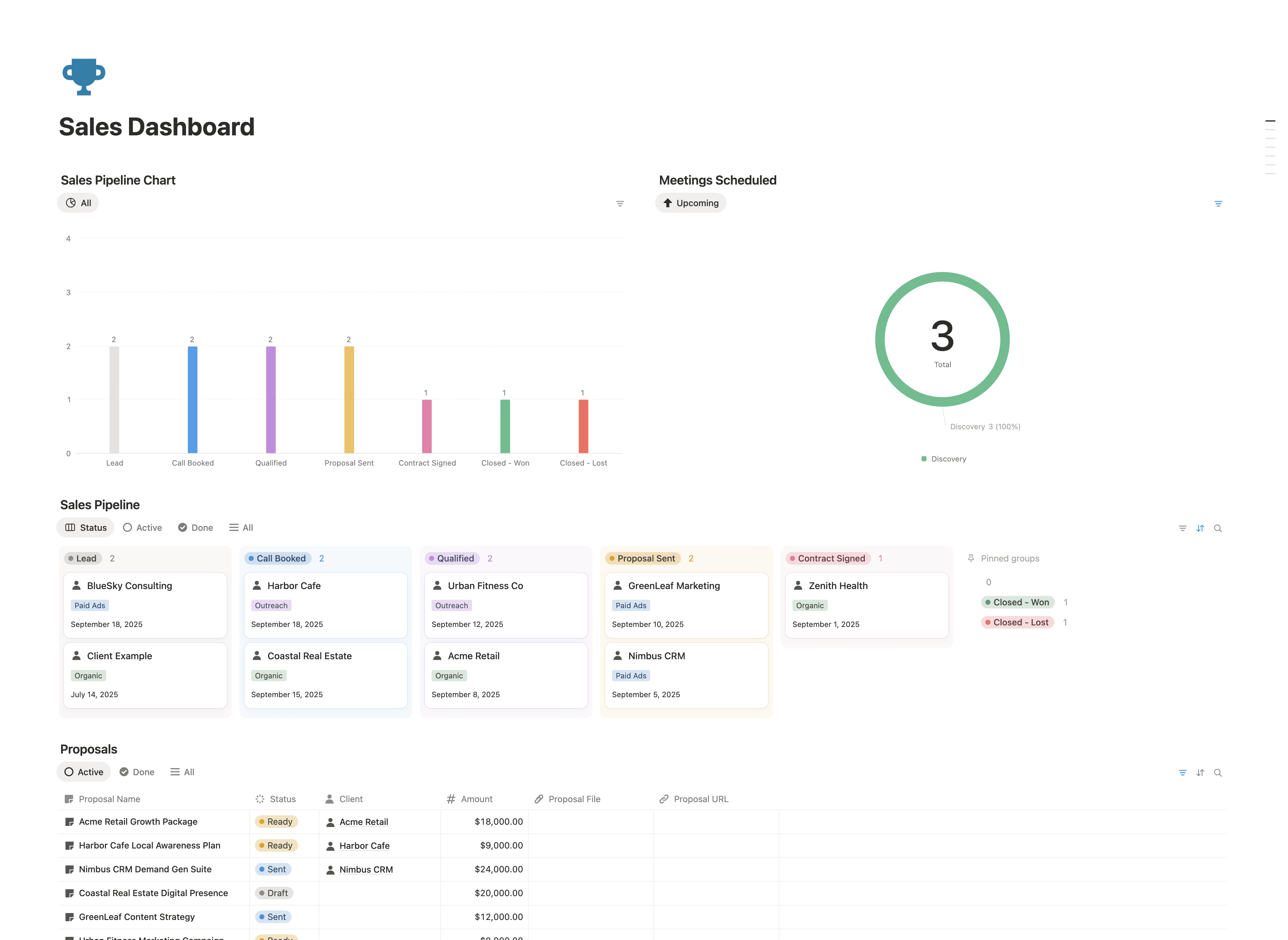Click blue filter icon for Meetings Scheduled
The height and width of the screenshot is (940, 1288).
point(1218,204)
